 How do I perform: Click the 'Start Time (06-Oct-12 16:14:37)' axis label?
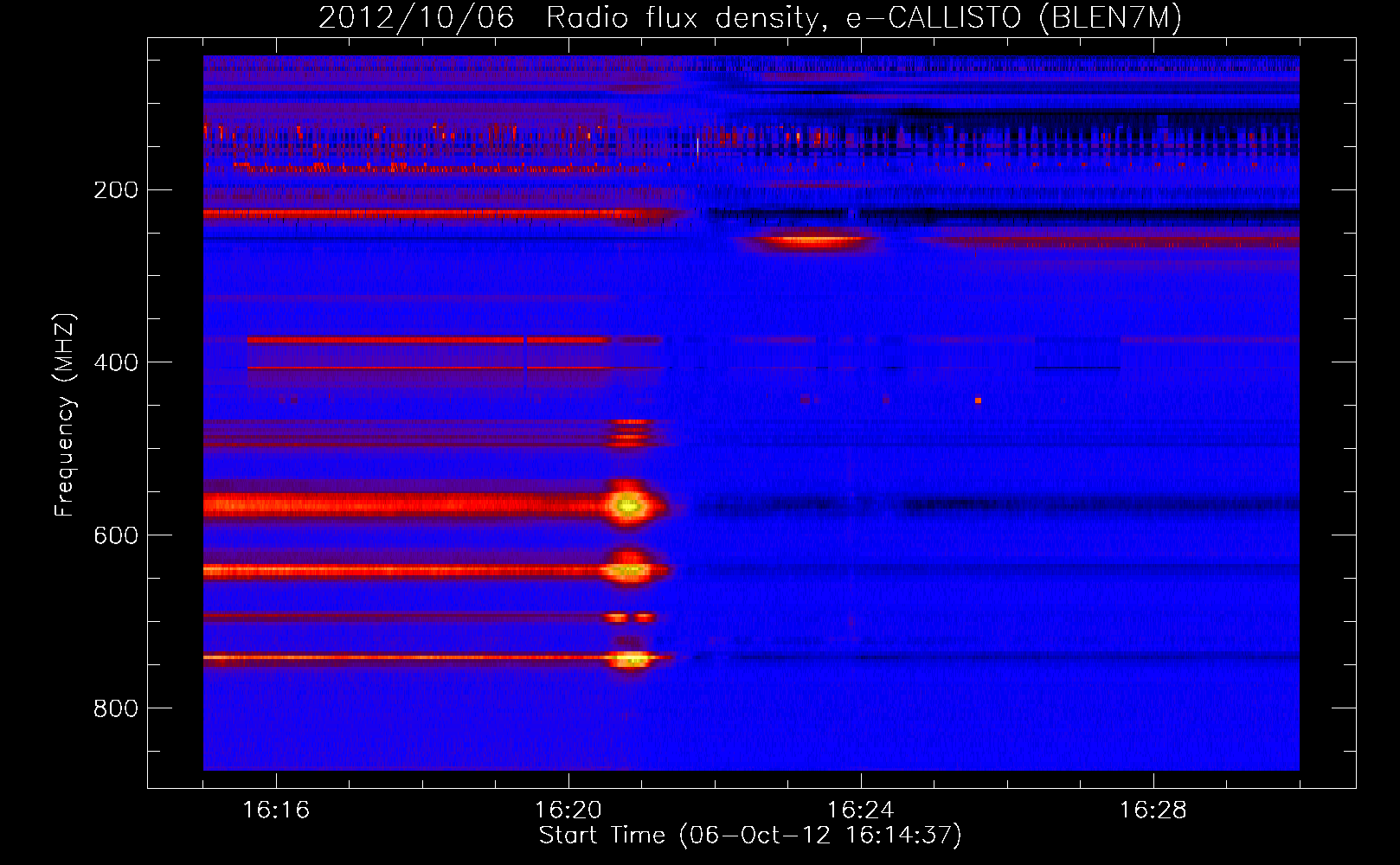click(x=750, y=836)
